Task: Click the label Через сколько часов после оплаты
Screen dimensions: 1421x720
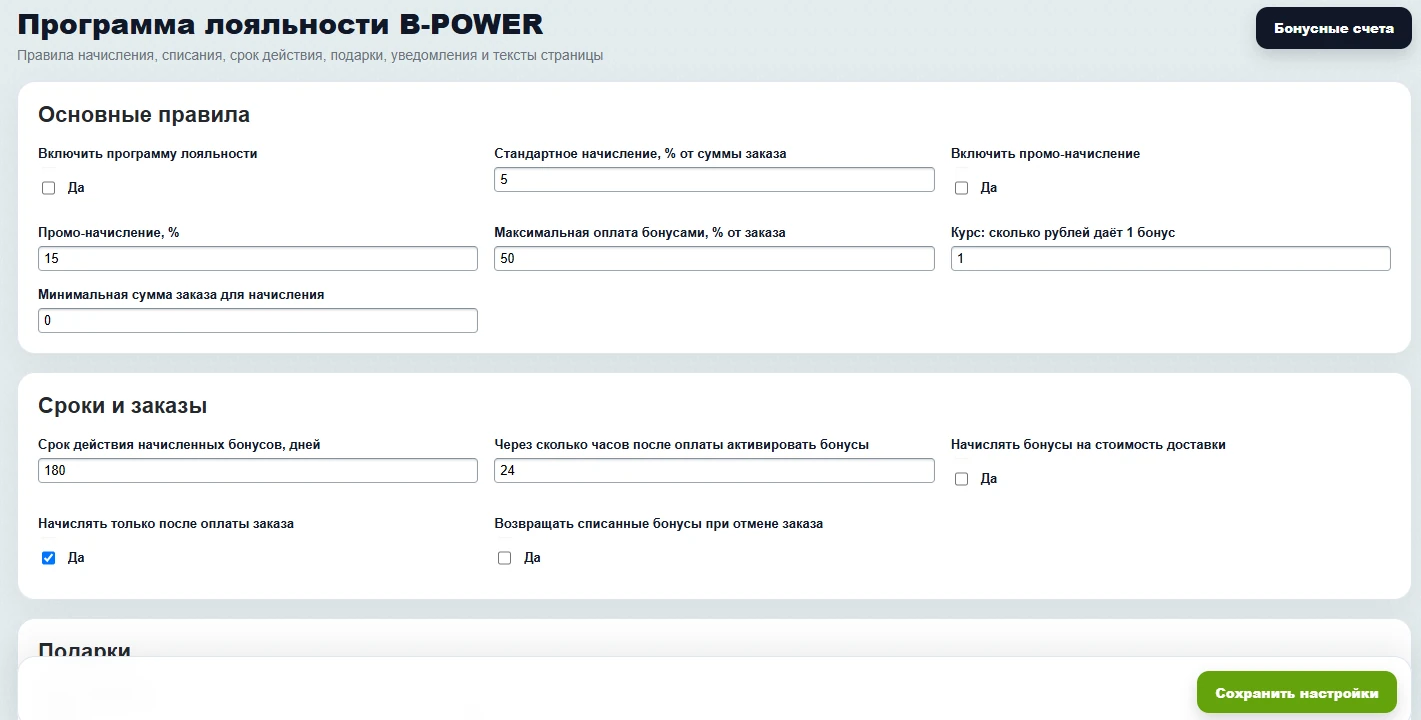Action: tap(682, 444)
